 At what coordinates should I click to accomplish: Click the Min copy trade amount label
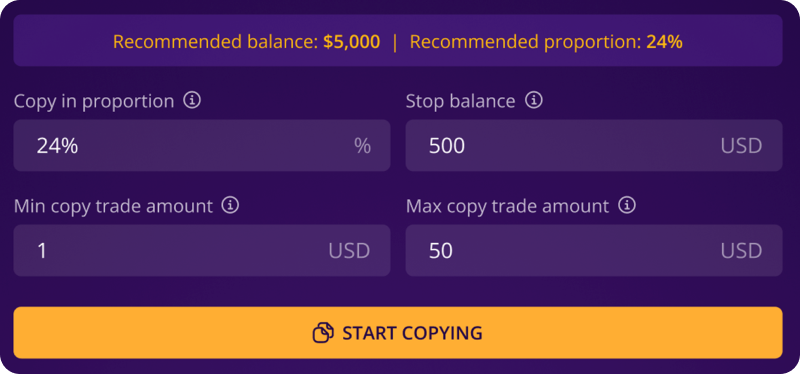(x=113, y=206)
